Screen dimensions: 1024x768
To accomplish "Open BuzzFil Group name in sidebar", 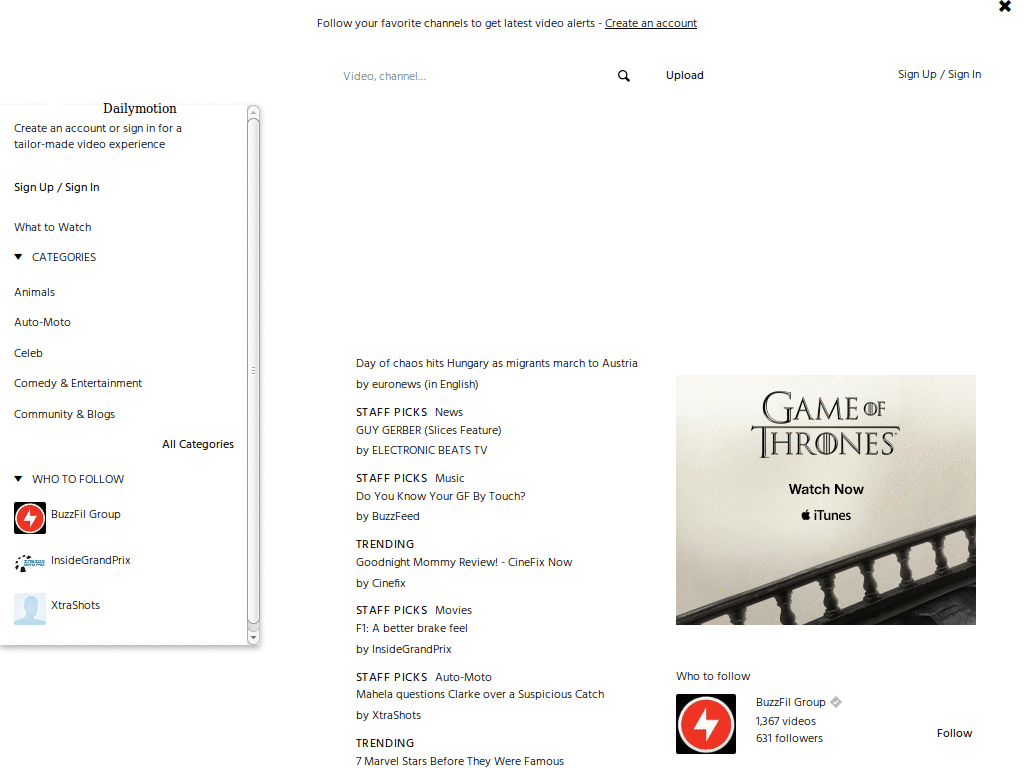I will (86, 514).
